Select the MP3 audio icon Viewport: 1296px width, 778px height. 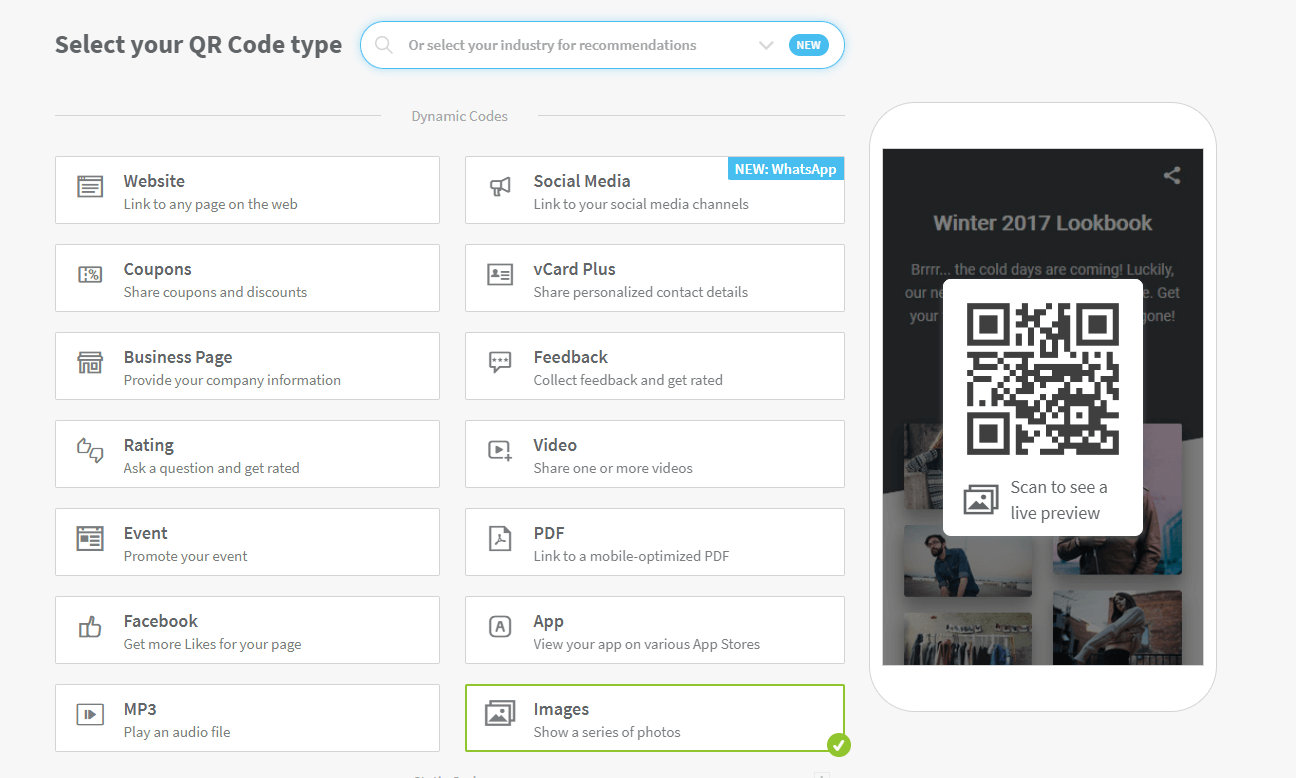(x=89, y=714)
